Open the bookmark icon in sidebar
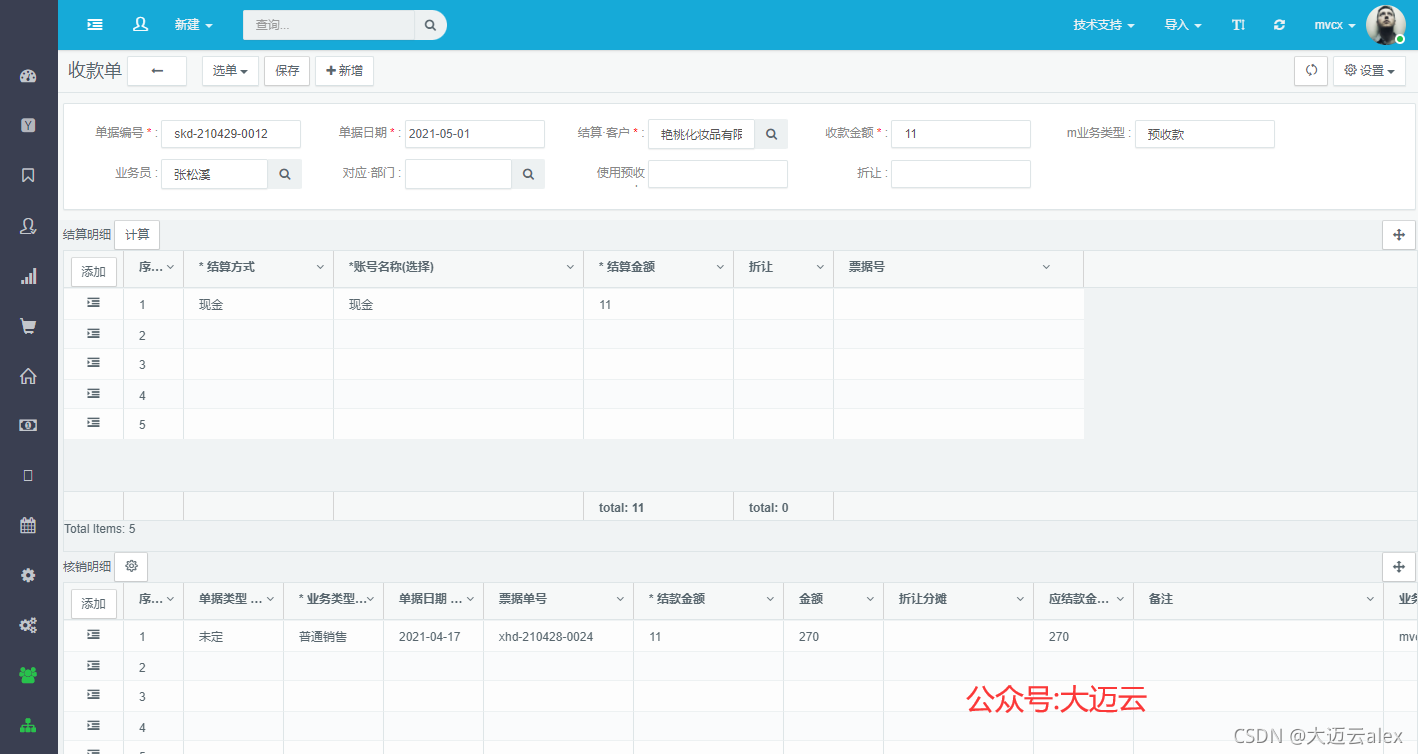Viewport: 1418px width, 754px height. pos(28,175)
